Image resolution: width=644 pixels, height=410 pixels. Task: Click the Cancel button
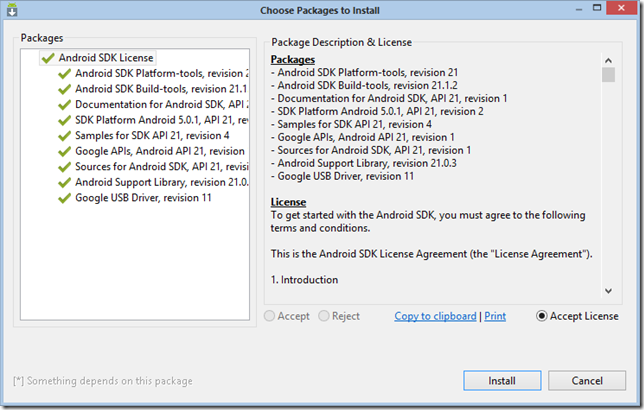(x=587, y=380)
